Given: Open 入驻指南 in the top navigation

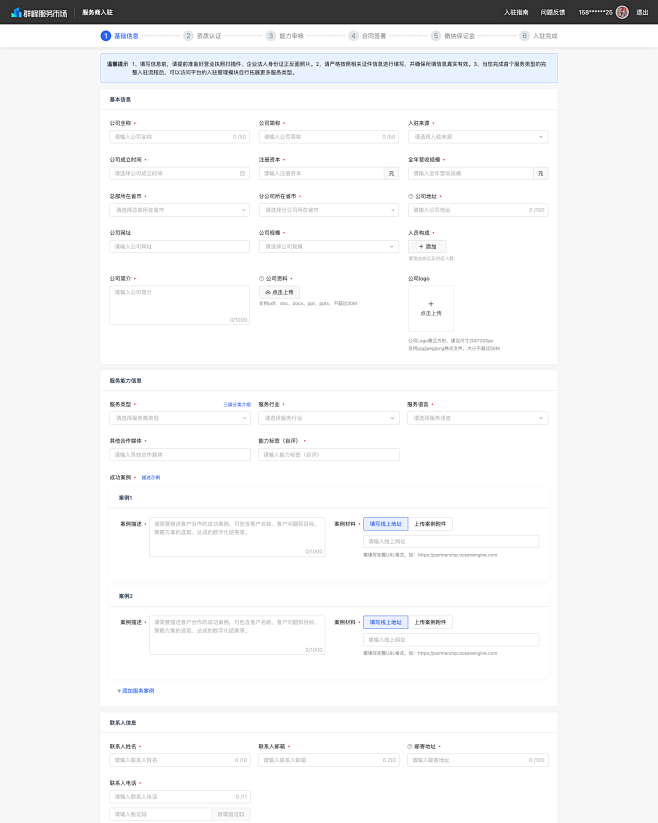Looking at the screenshot, I should pos(516,12).
